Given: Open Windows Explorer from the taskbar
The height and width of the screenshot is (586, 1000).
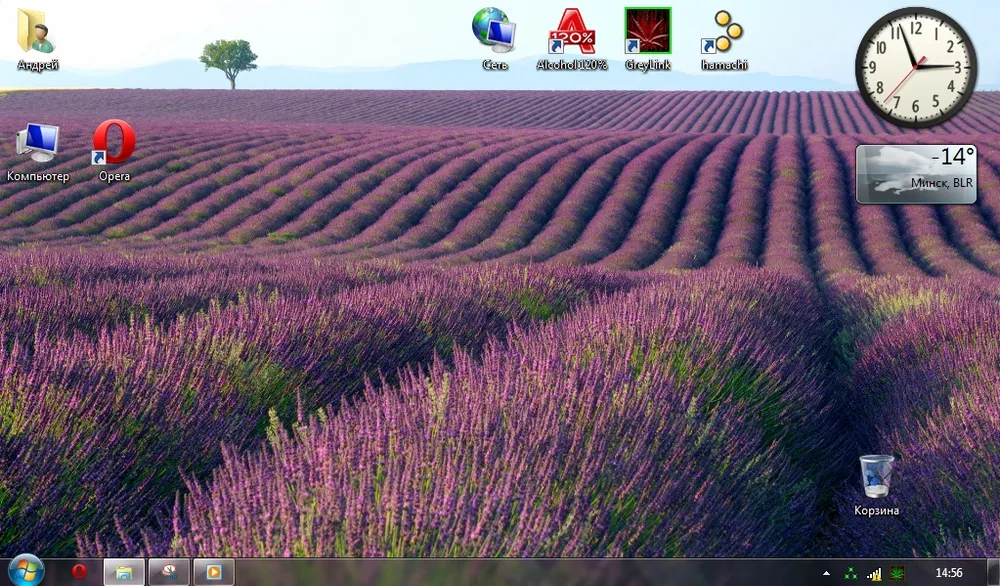Looking at the screenshot, I should pyautogui.click(x=124, y=572).
